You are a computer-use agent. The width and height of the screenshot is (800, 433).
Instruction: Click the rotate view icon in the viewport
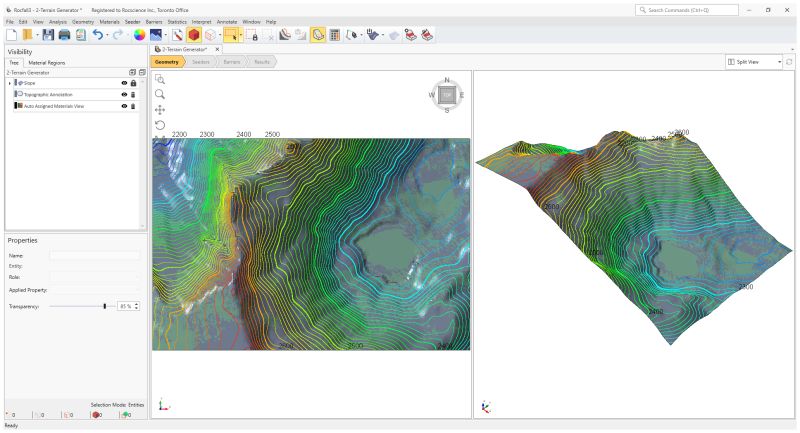tap(160, 125)
